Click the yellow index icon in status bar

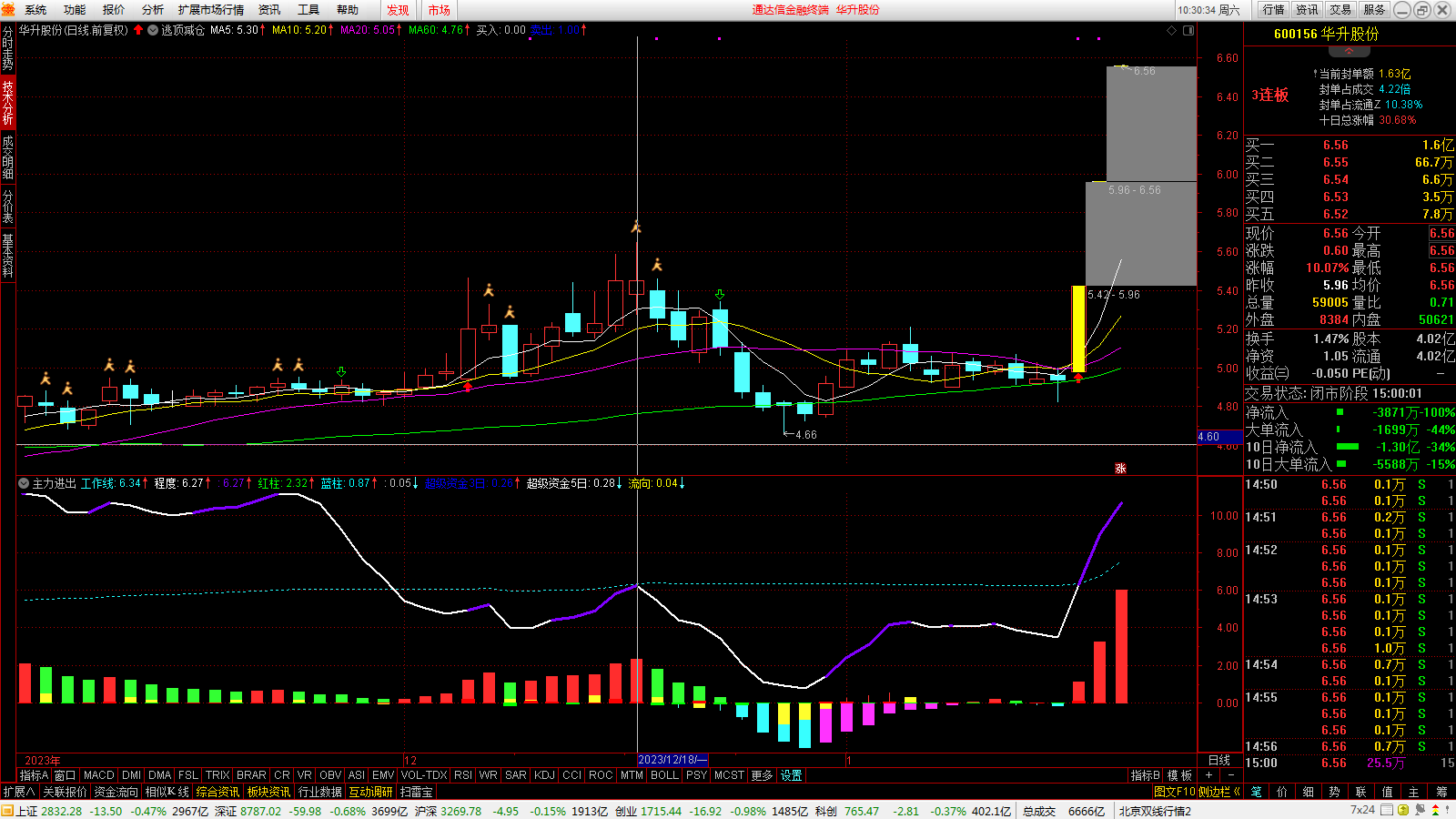(x=8, y=811)
